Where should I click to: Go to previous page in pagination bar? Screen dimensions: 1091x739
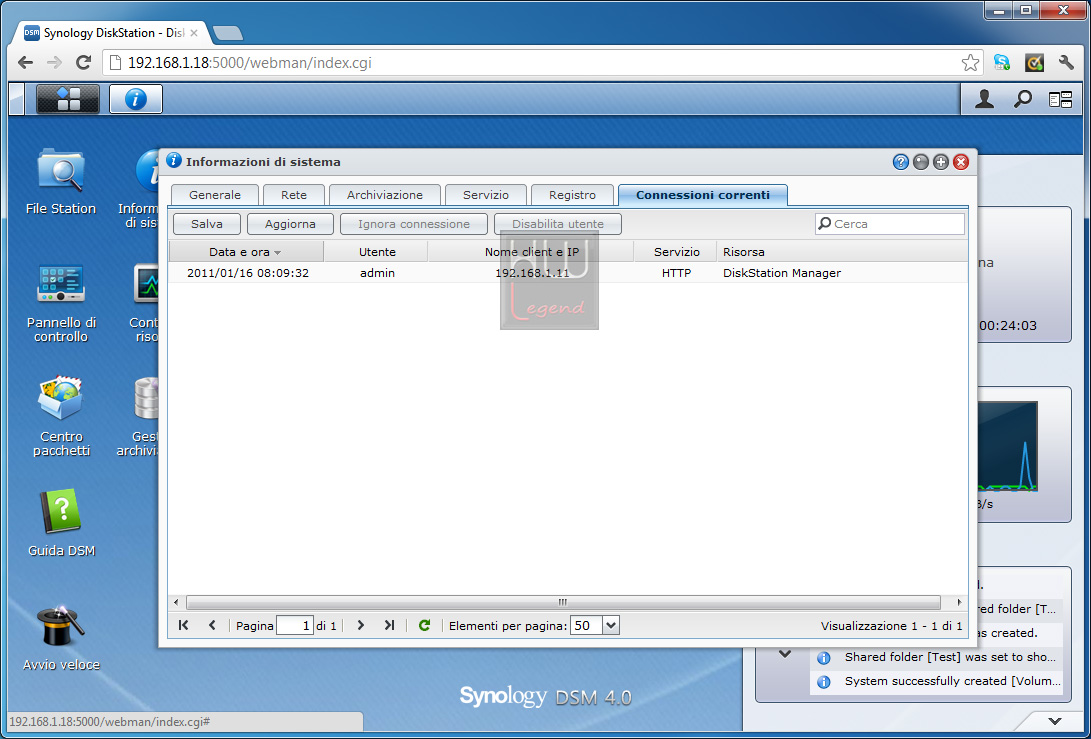(212, 625)
